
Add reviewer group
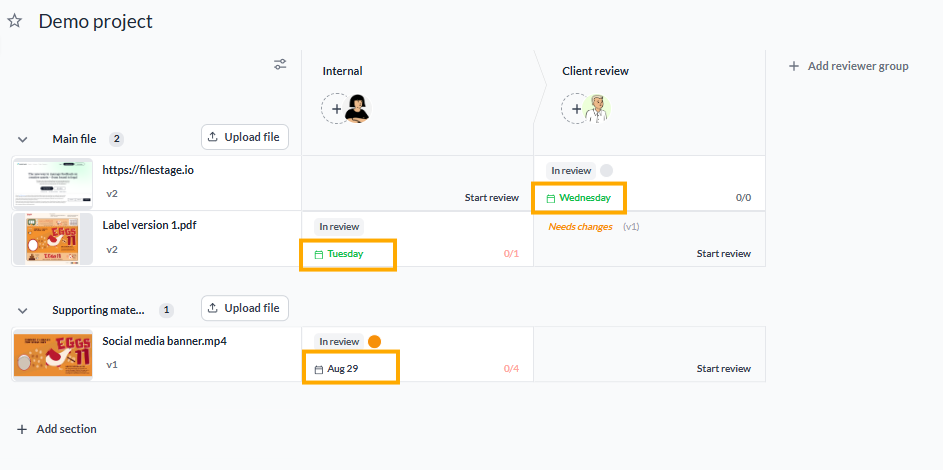tap(849, 66)
